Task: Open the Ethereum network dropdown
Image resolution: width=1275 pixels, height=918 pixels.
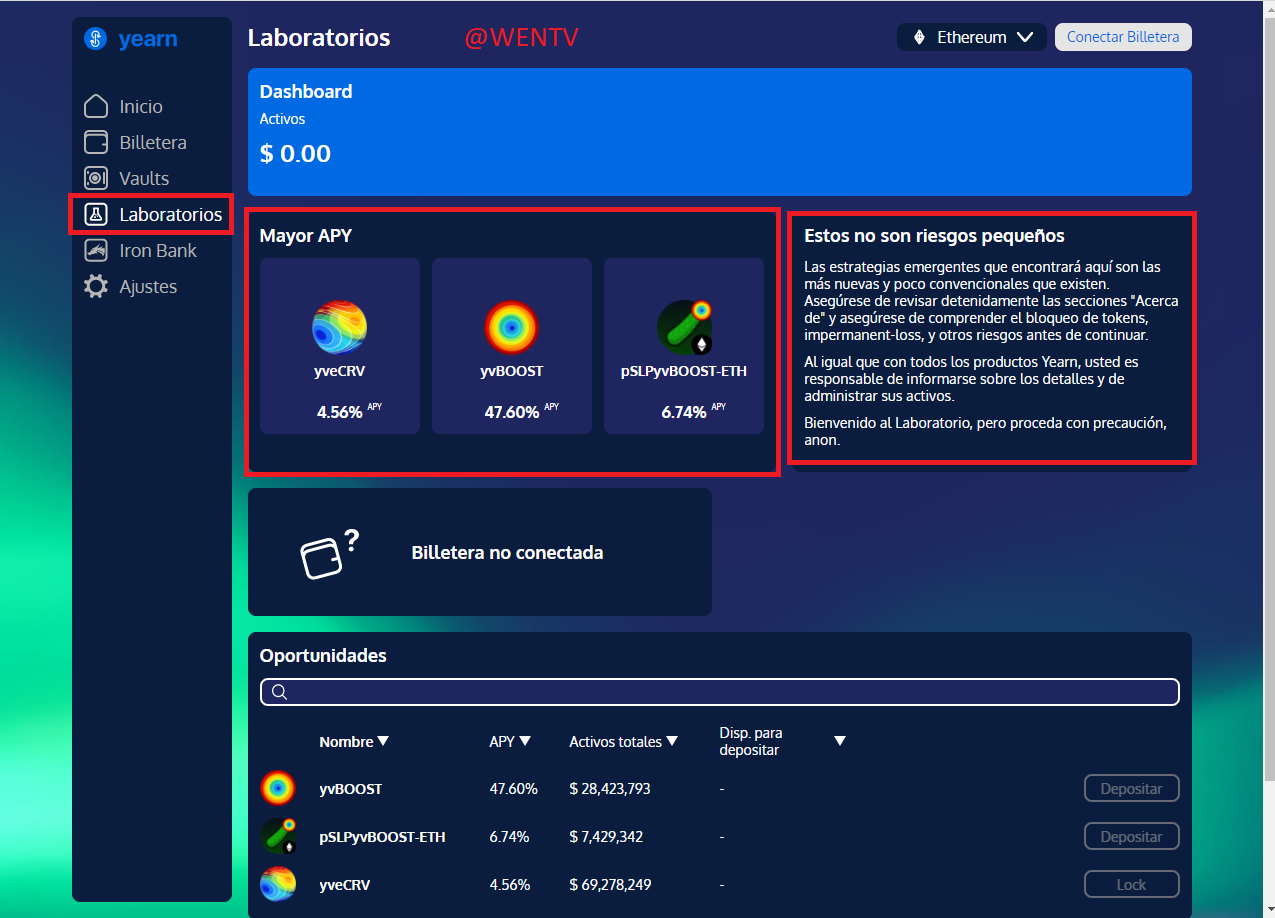Action: 972,37
